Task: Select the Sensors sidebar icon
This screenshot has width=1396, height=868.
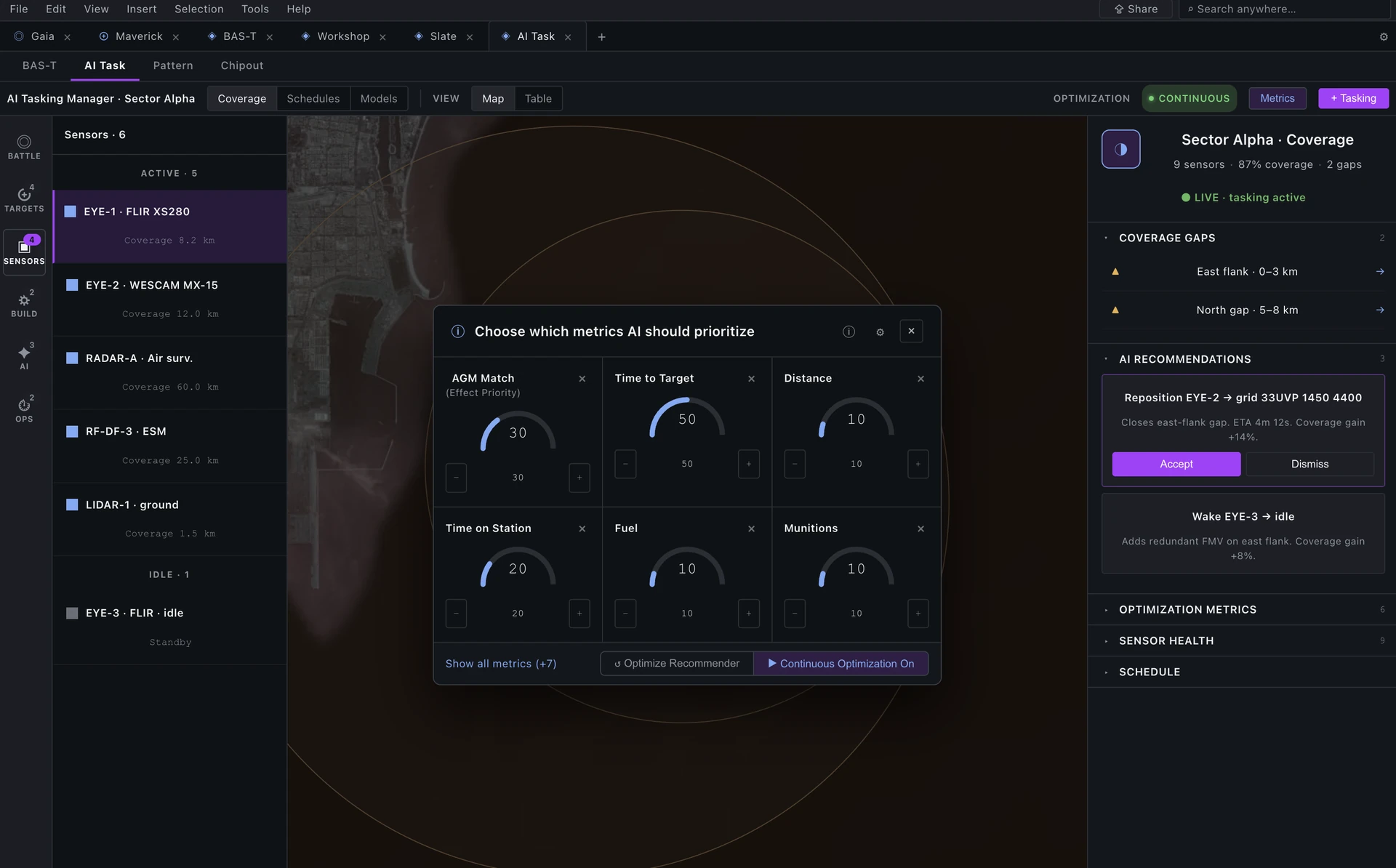Action: pyautogui.click(x=24, y=252)
